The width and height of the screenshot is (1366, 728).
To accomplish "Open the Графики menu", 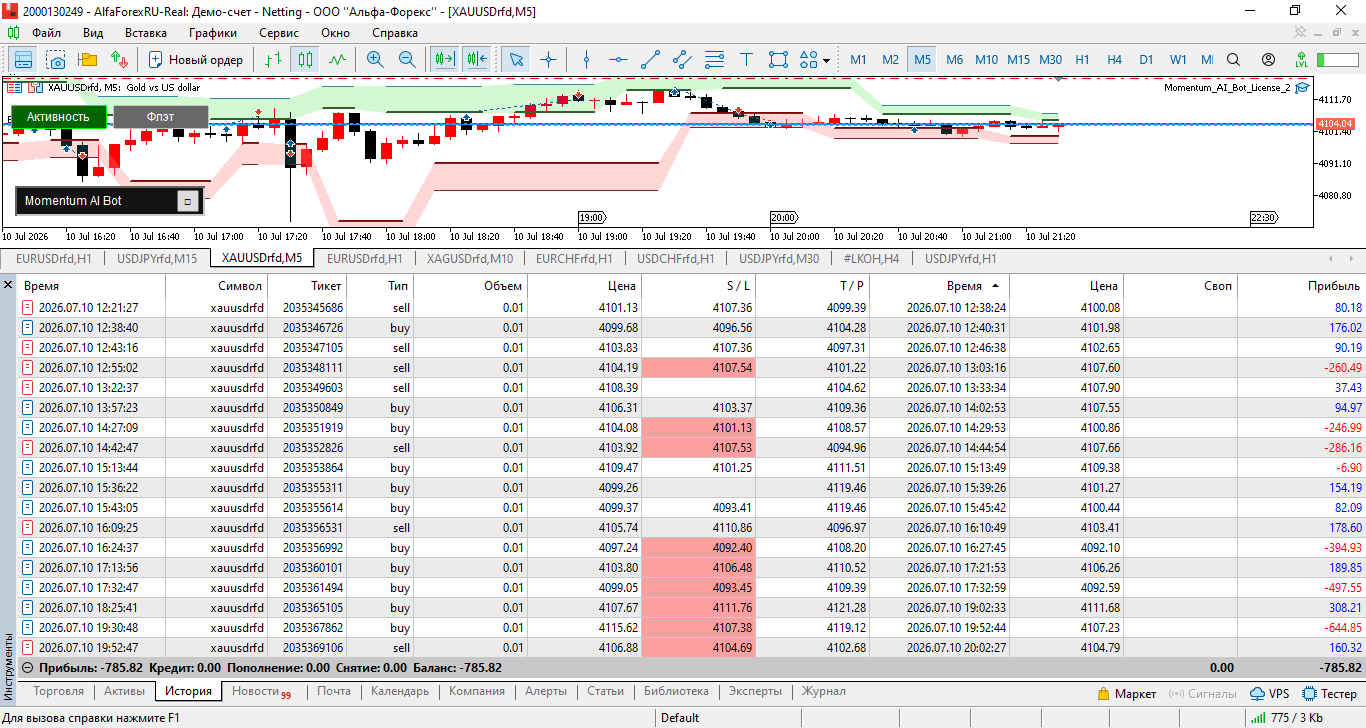I will tap(212, 32).
